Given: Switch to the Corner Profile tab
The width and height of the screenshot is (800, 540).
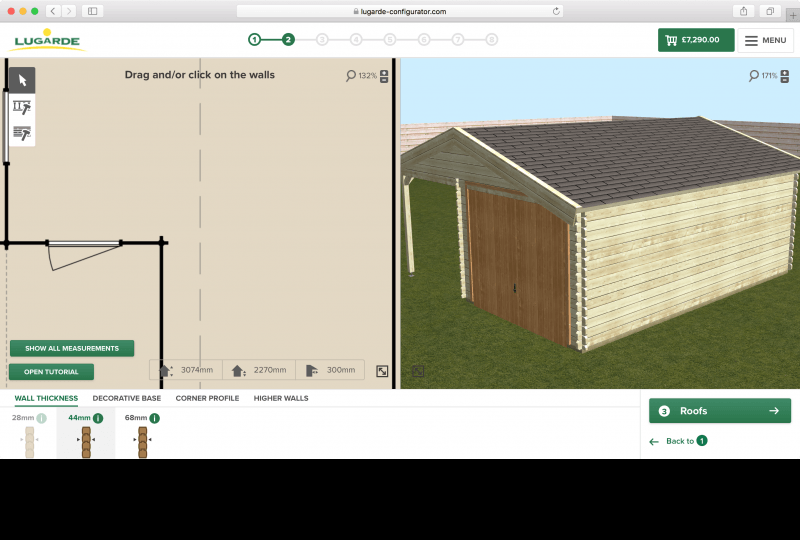Looking at the screenshot, I should pos(207,398).
